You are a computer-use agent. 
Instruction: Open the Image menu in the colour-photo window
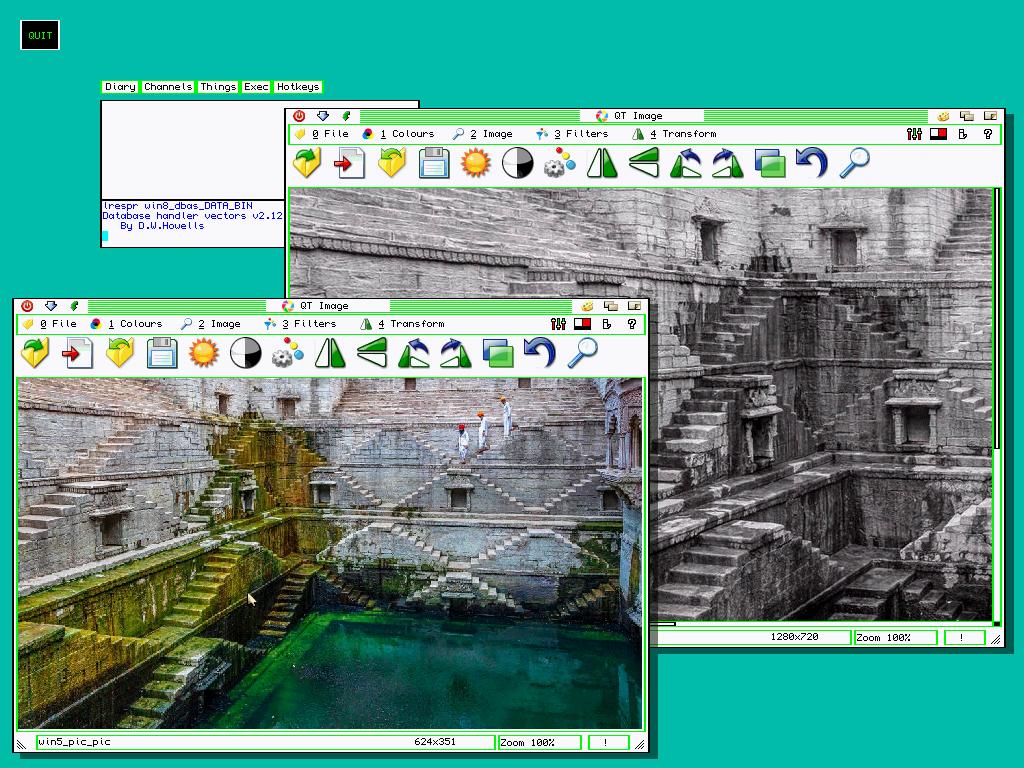210,324
